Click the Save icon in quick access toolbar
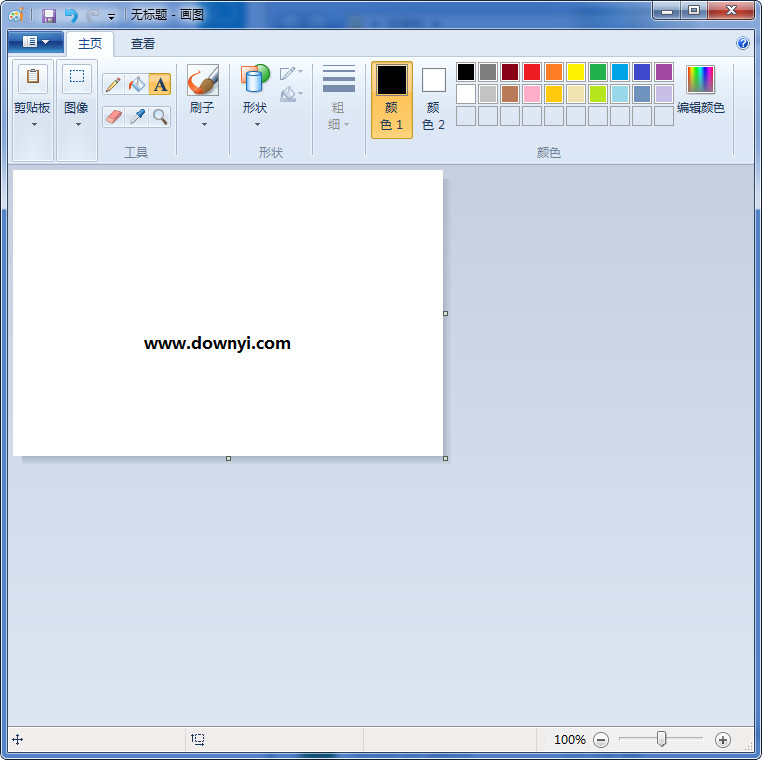The width and height of the screenshot is (762, 760). (49, 16)
